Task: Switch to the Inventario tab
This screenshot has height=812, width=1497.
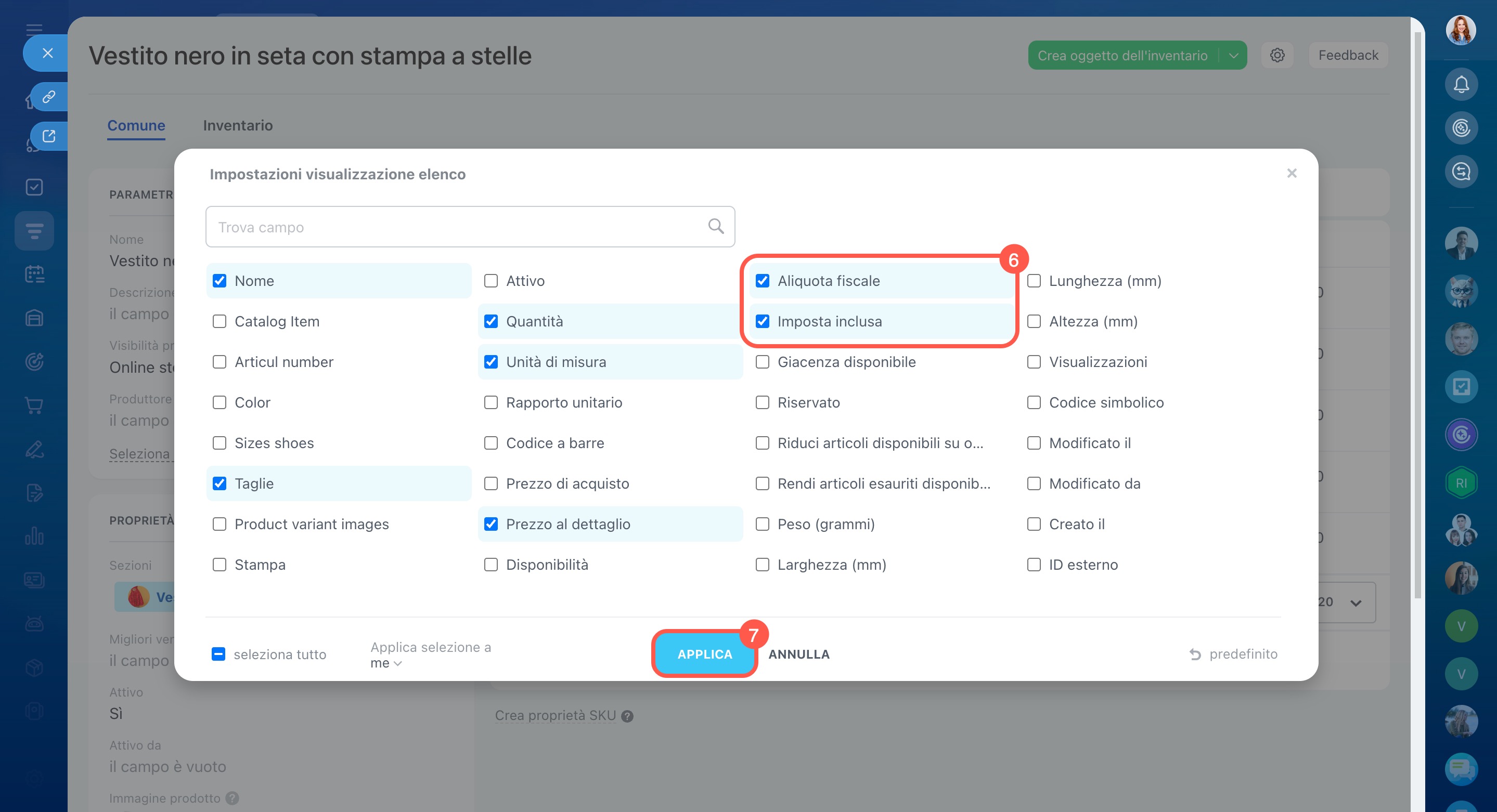Action: pos(238,125)
